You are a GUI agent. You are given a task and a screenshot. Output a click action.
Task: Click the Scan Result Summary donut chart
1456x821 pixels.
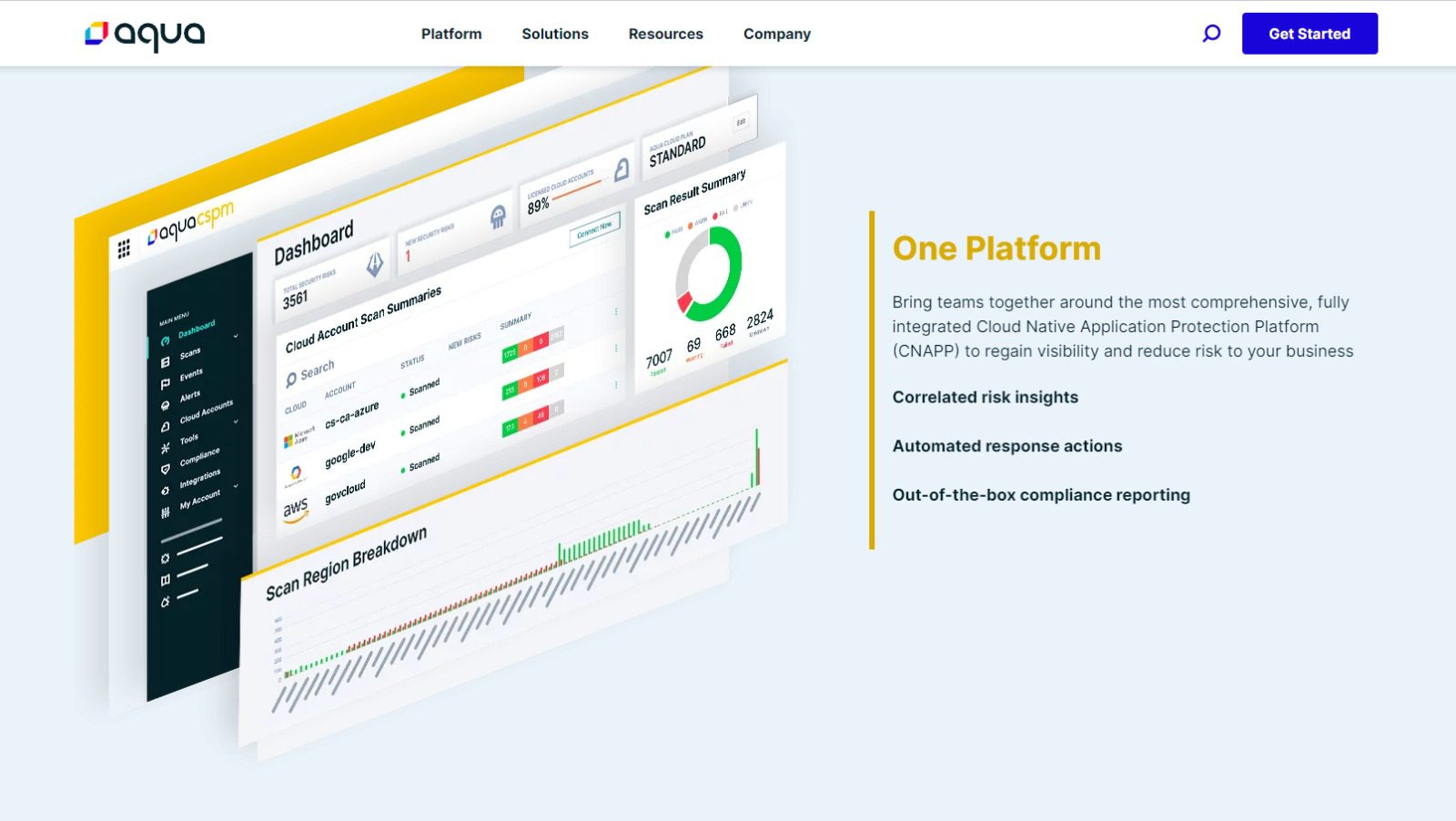(x=709, y=273)
